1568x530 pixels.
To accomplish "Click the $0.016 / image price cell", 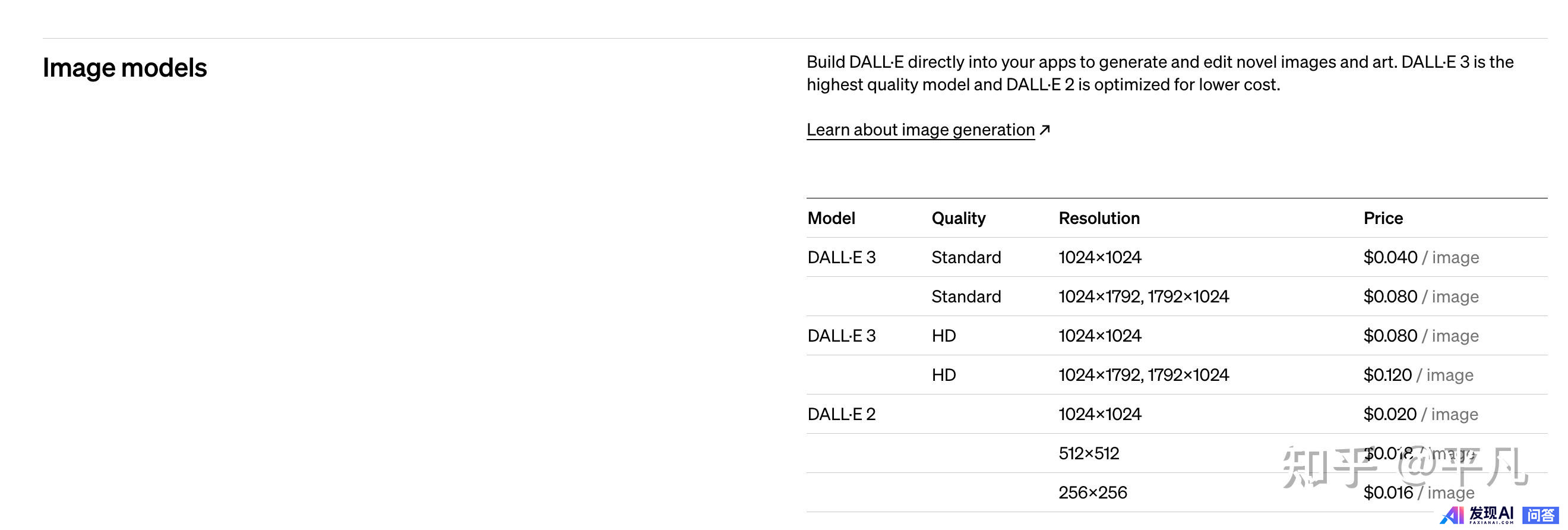I will click(1418, 492).
